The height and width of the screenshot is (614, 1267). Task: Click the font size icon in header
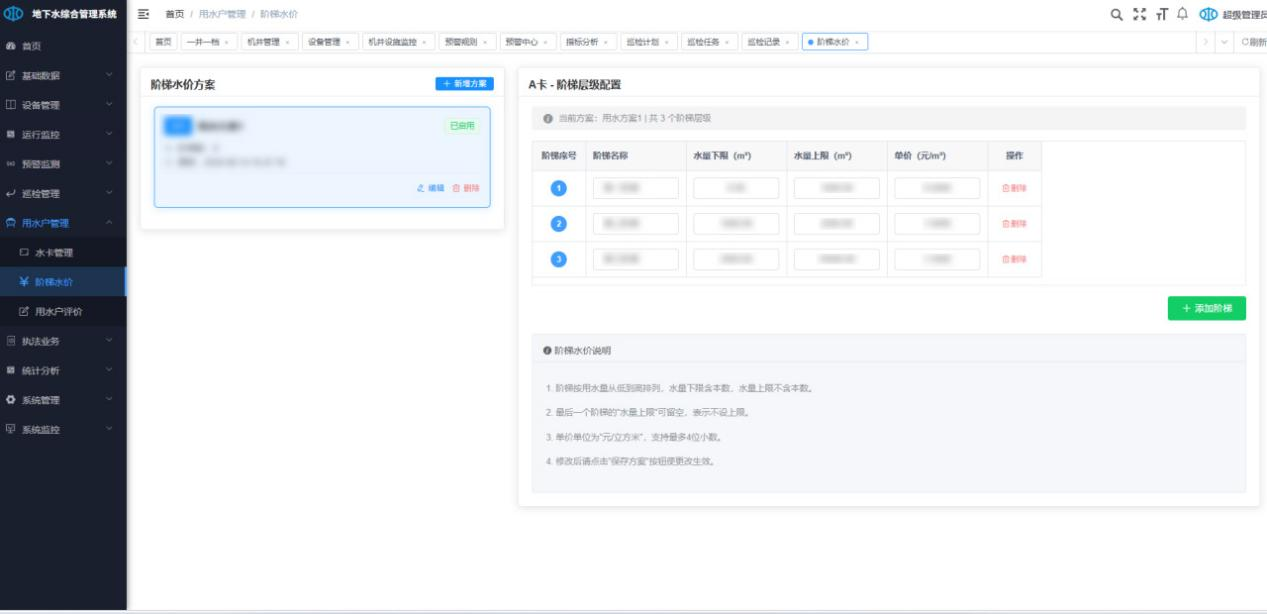click(1161, 14)
